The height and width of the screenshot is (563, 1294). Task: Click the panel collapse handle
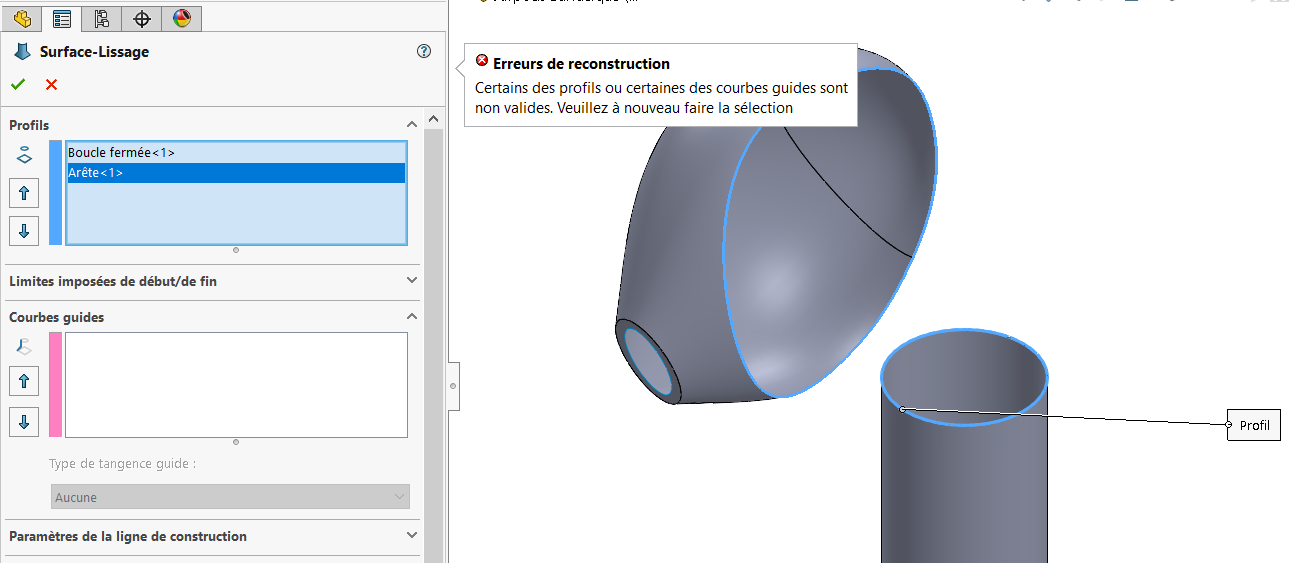tap(453, 385)
